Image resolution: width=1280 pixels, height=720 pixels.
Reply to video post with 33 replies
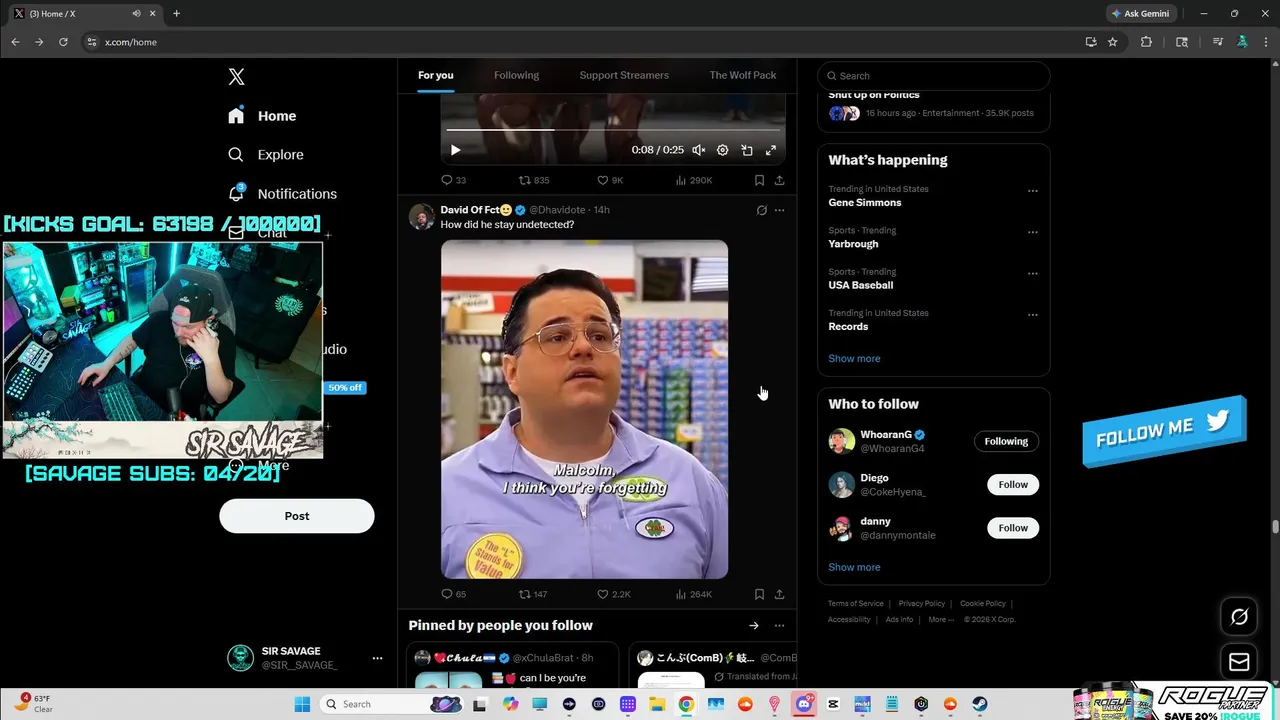tap(453, 180)
